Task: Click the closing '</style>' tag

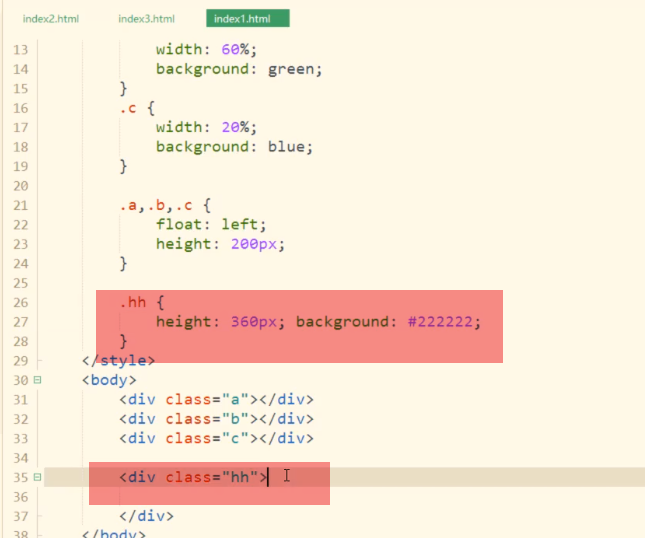Action: pos(118,361)
